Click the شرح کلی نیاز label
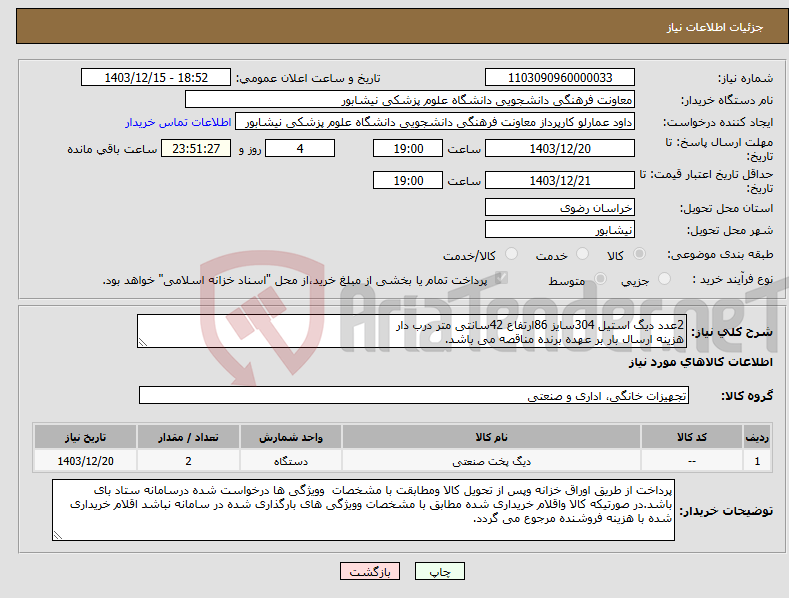 click(x=732, y=332)
